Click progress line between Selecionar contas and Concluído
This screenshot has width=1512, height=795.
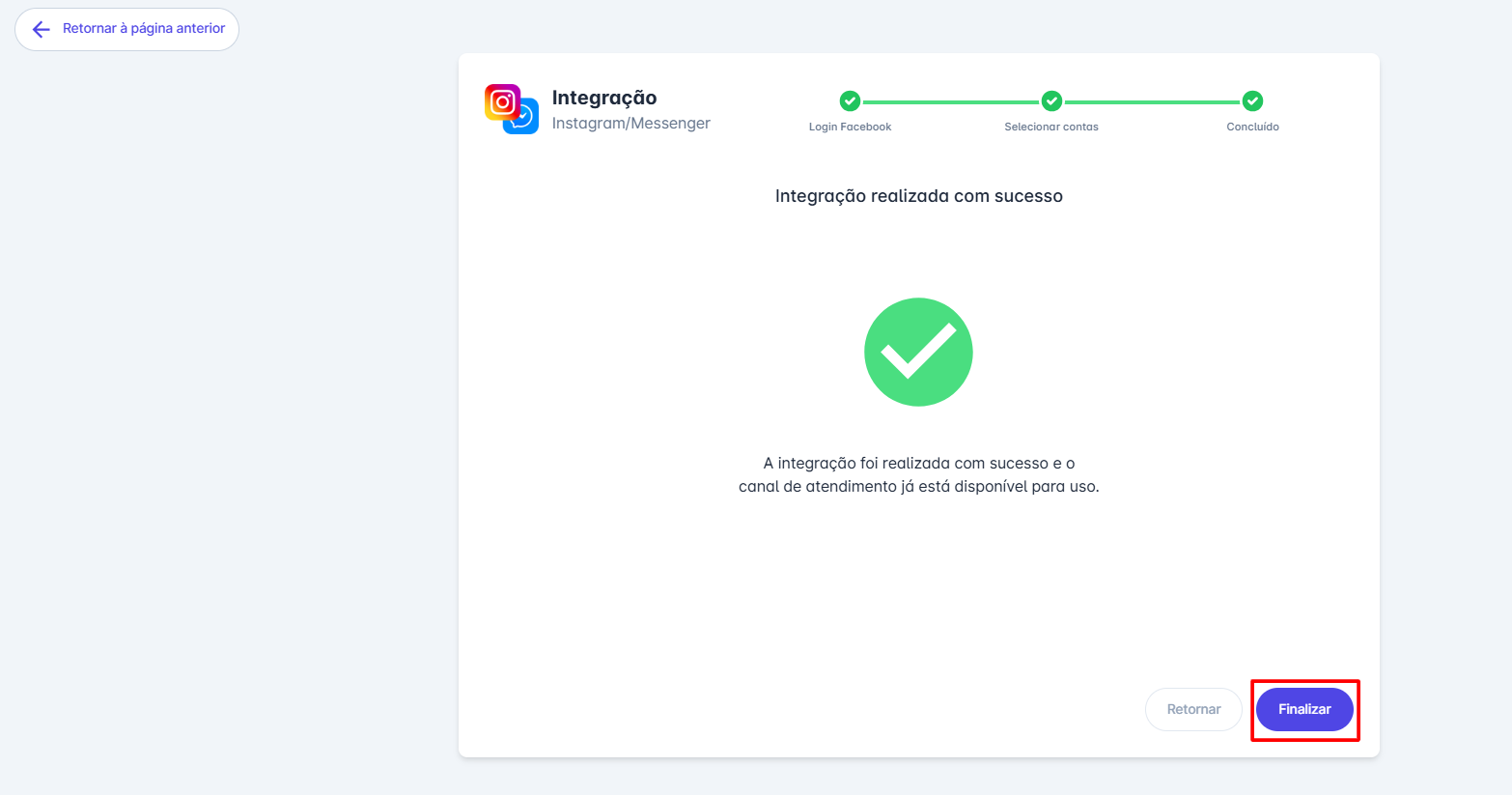click(x=1152, y=101)
